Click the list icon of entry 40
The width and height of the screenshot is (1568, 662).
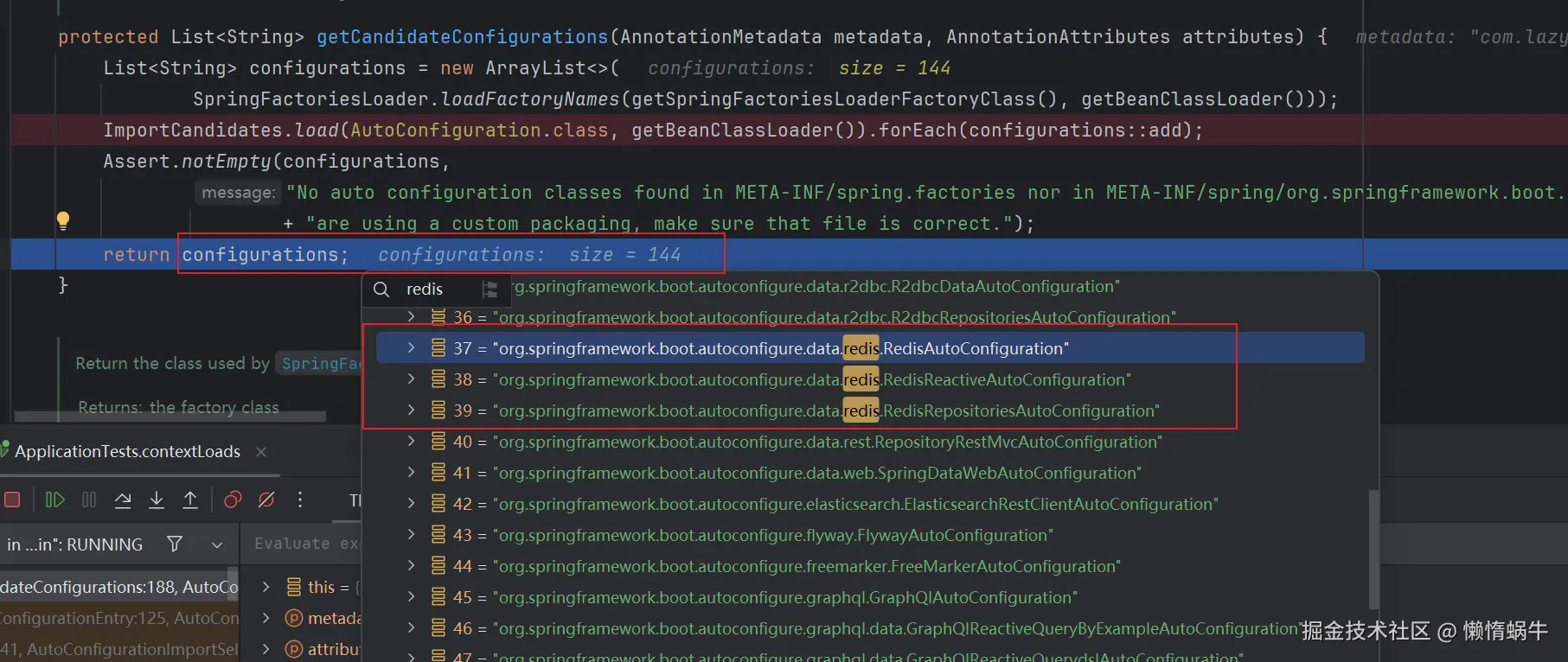(438, 442)
